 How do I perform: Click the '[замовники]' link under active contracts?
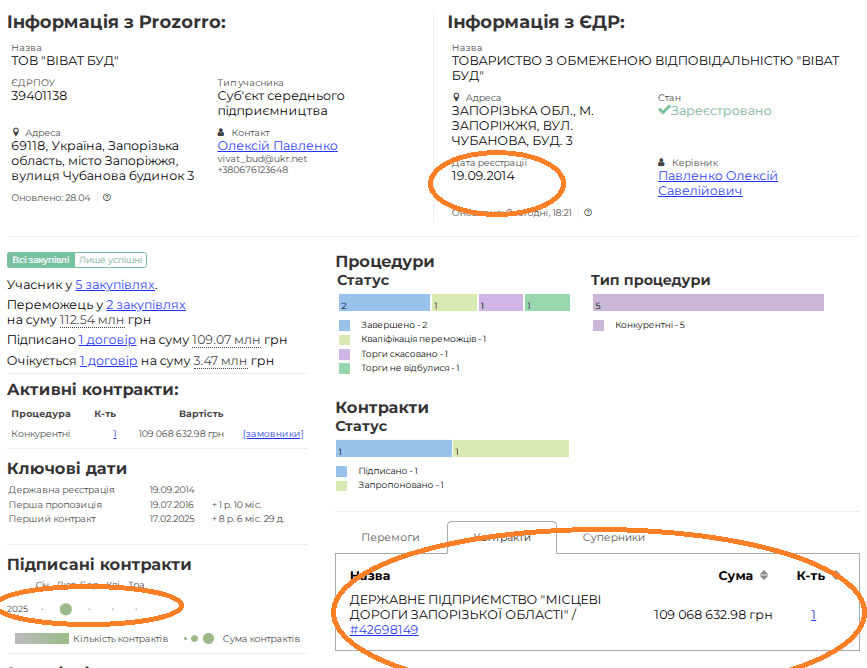point(272,434)
